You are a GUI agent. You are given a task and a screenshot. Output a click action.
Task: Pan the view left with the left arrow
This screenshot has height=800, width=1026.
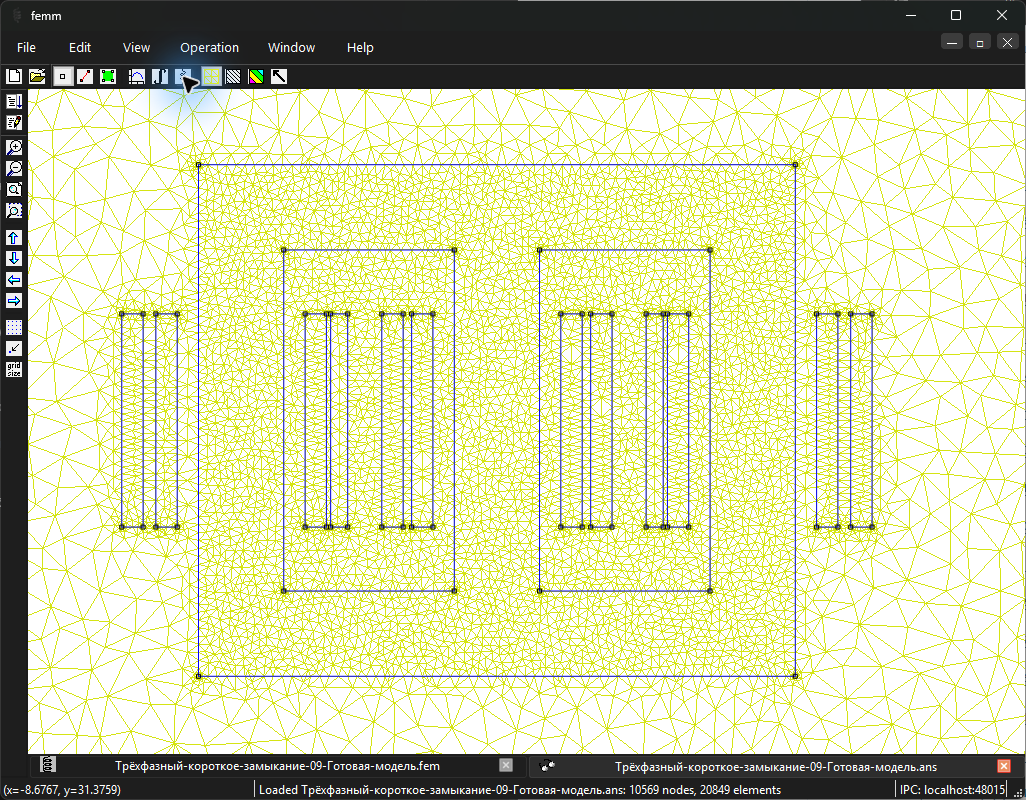point(14,280)
